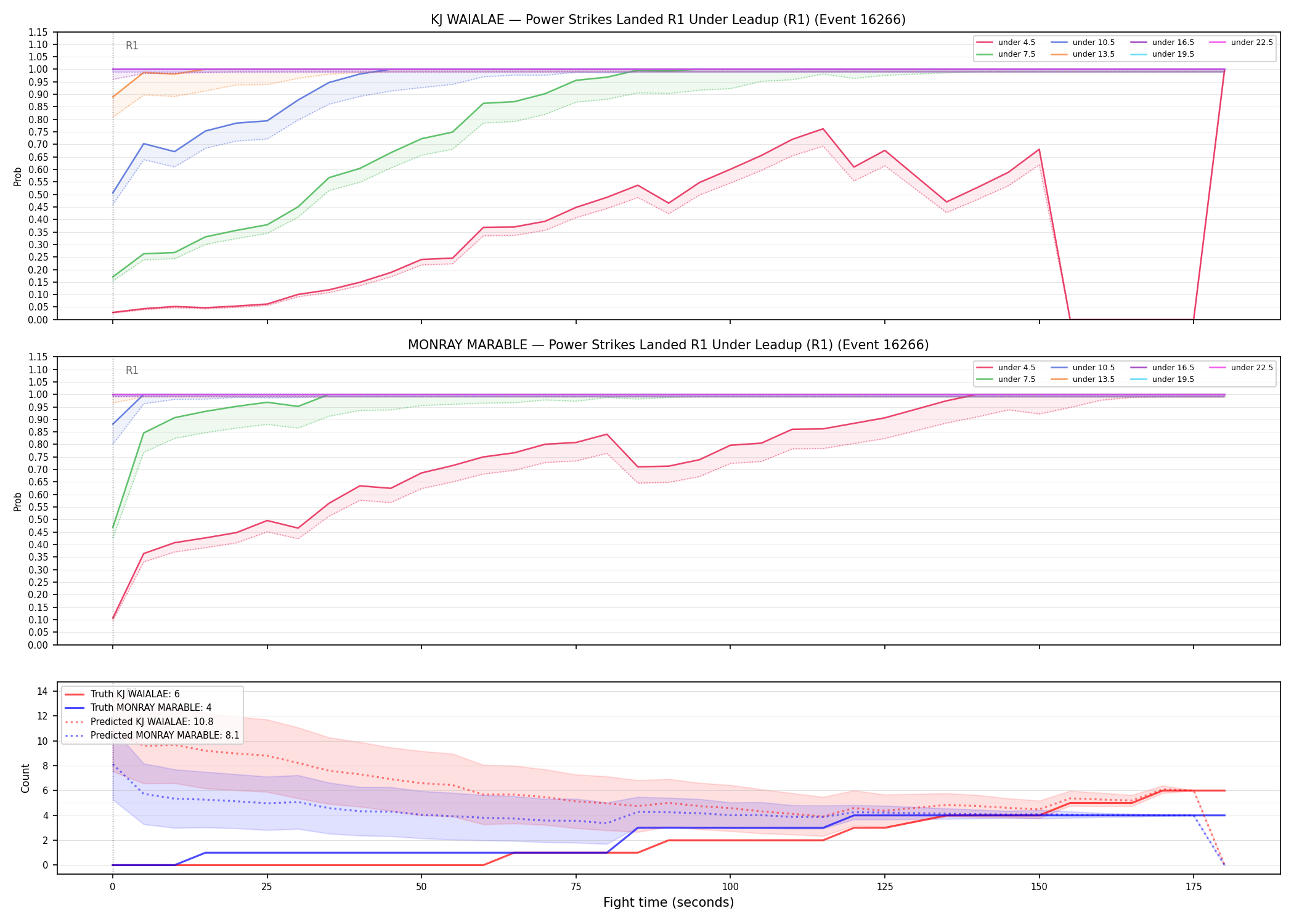
Task: Select 'under 19.5' legend entry in KJ WAIALAE chart
Action: click(x=1162, y=54)
